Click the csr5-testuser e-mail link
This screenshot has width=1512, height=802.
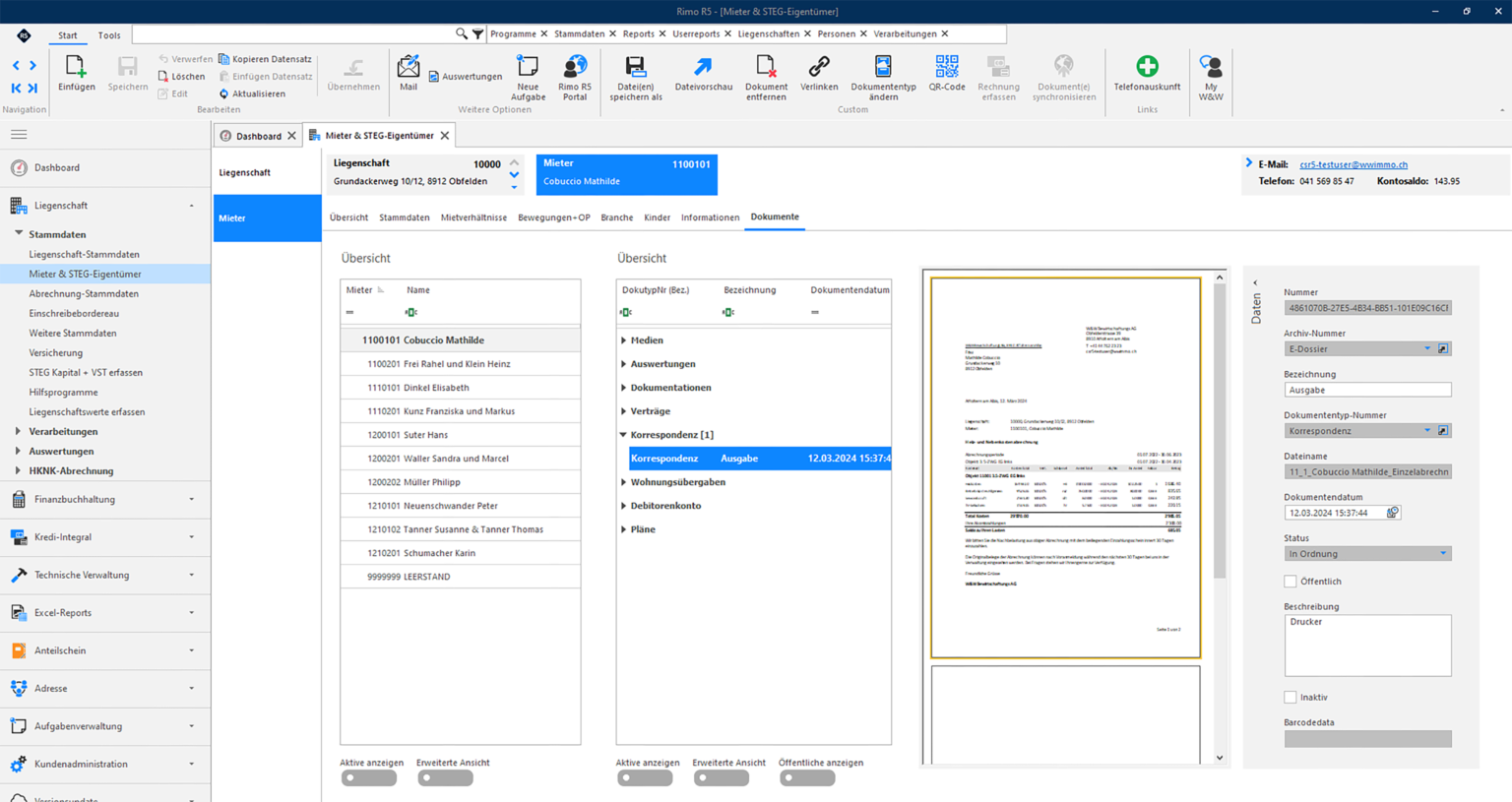[1353, 165]
